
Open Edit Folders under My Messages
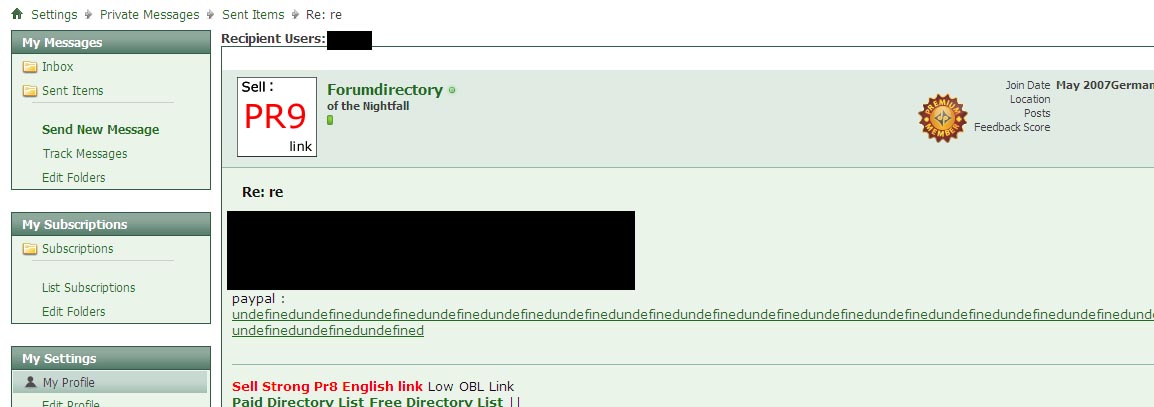click(x=74, y=177)
